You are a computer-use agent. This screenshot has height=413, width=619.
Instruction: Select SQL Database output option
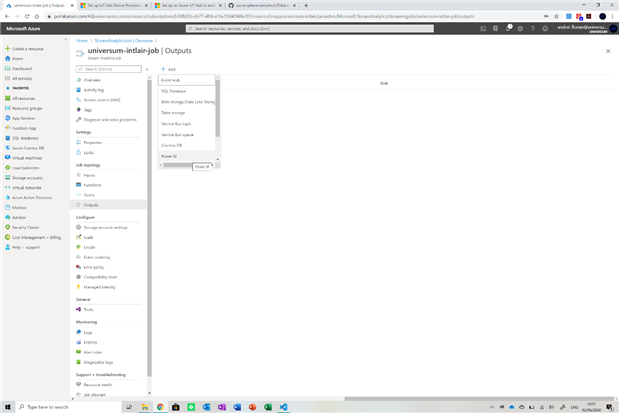(187, 91)
